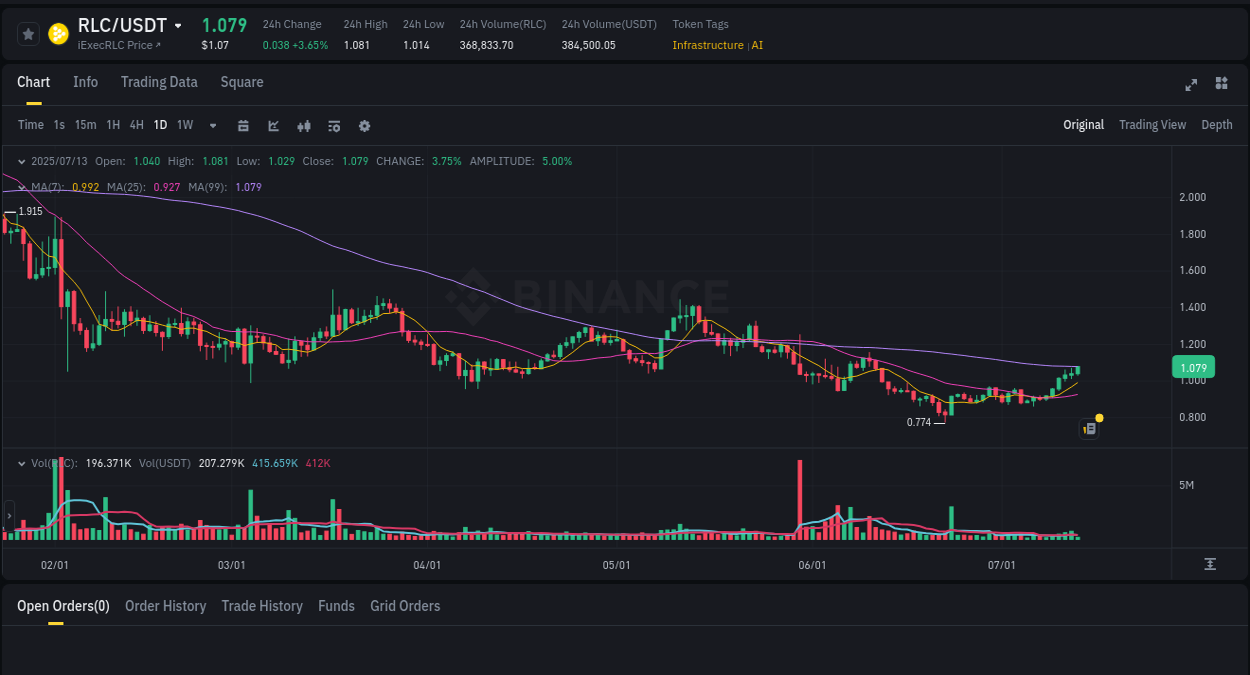Open the Infrastructure token tag link
This screenshot has width=1250, height=675.
click(x=707, y=45)
